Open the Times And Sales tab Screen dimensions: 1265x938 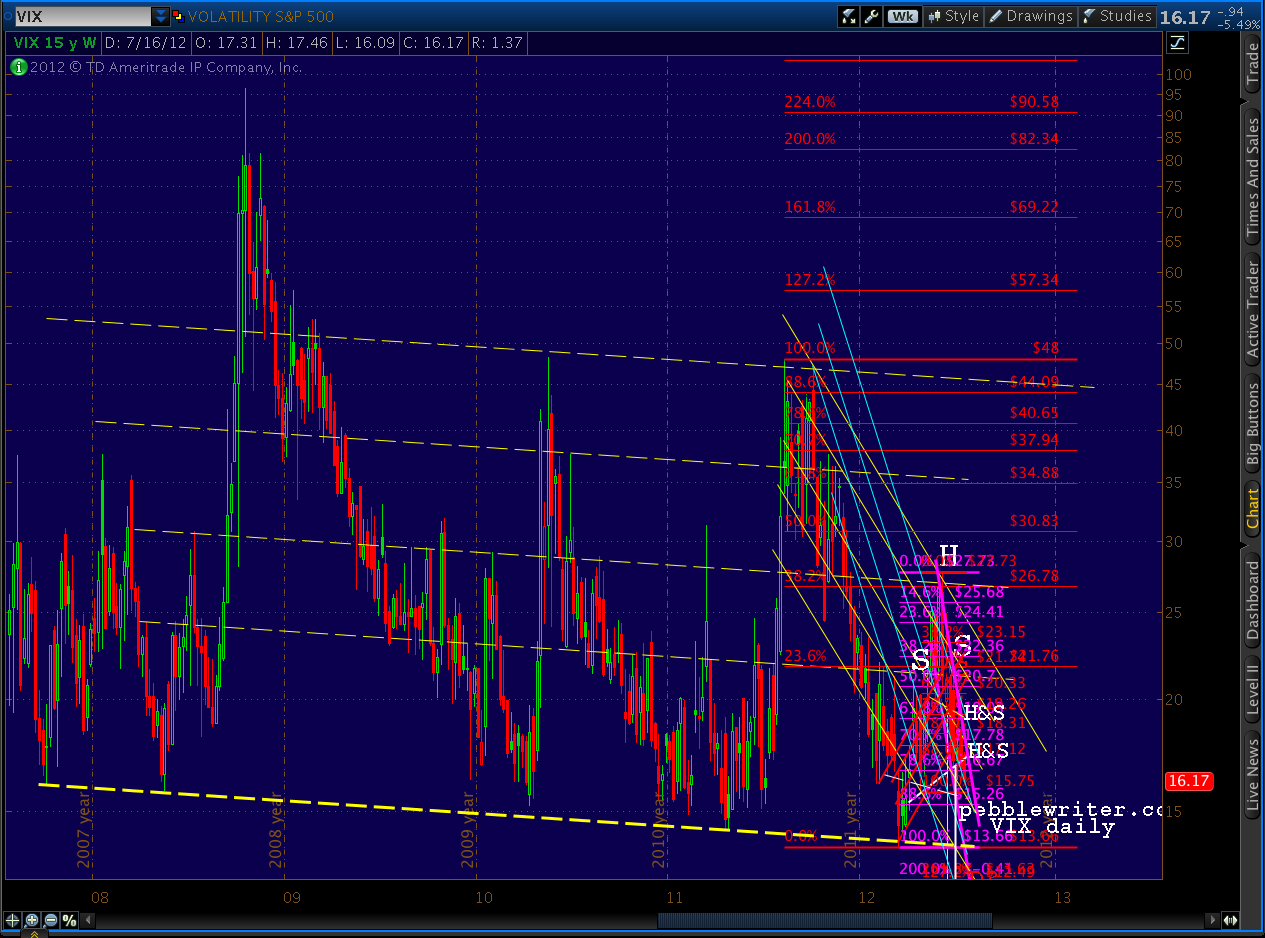coord(1253,178)
